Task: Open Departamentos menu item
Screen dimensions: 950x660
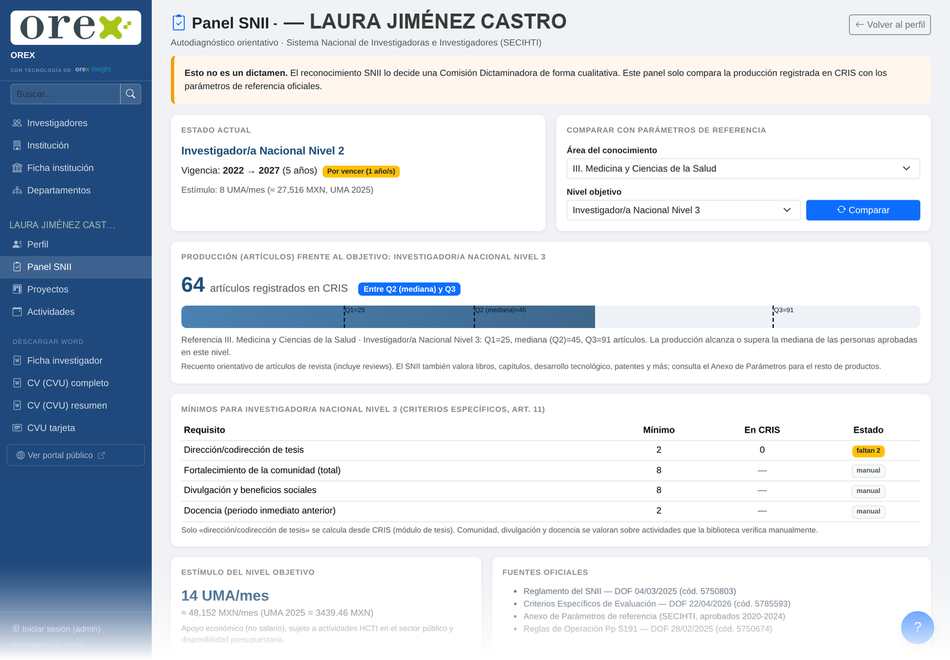Action: [76, 190]
